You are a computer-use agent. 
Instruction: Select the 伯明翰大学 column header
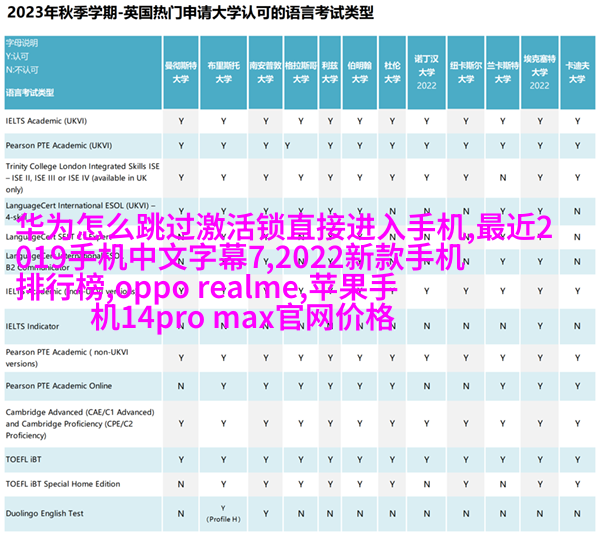(360, 72)
